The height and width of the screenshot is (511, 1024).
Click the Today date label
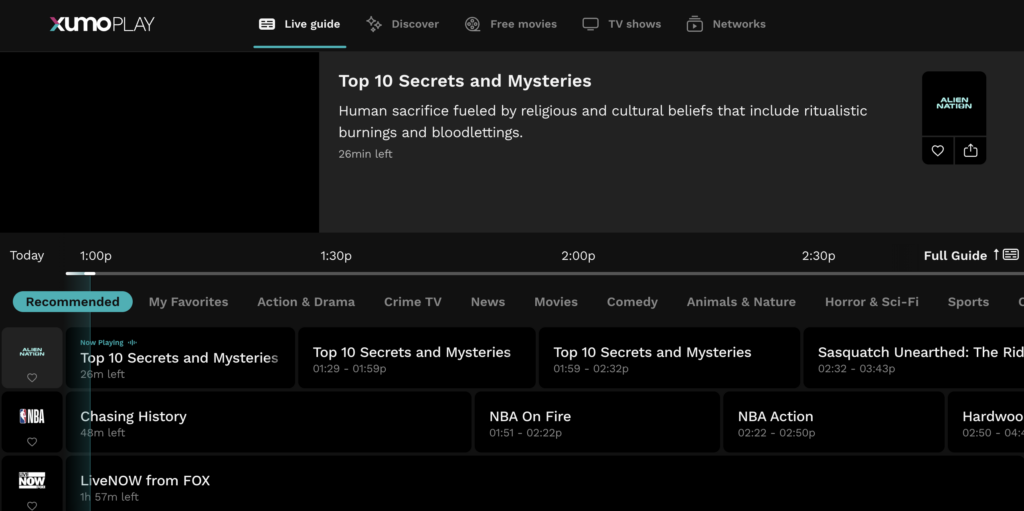coord(27,256)
